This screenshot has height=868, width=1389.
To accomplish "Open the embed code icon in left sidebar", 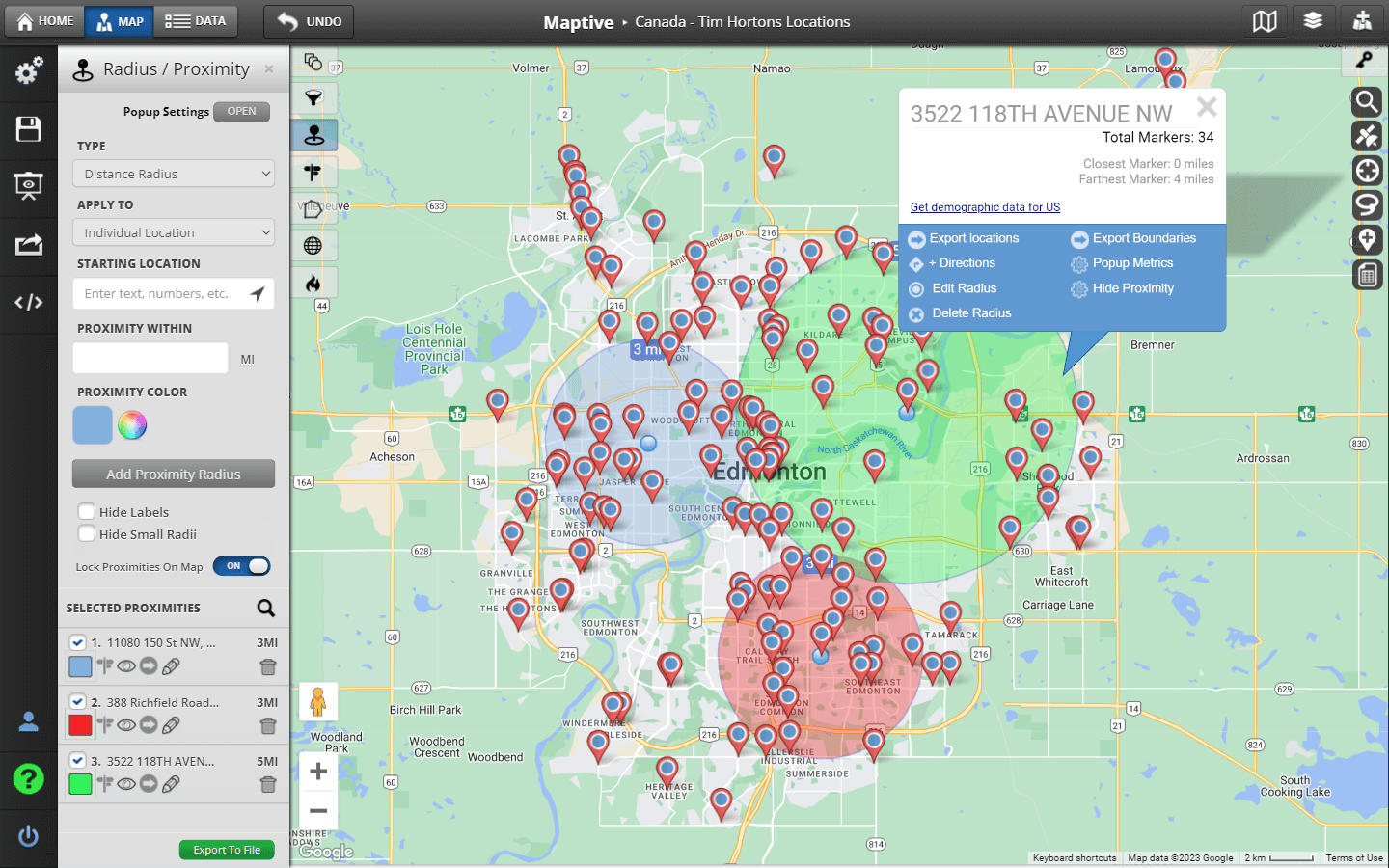I will [28, 304].
